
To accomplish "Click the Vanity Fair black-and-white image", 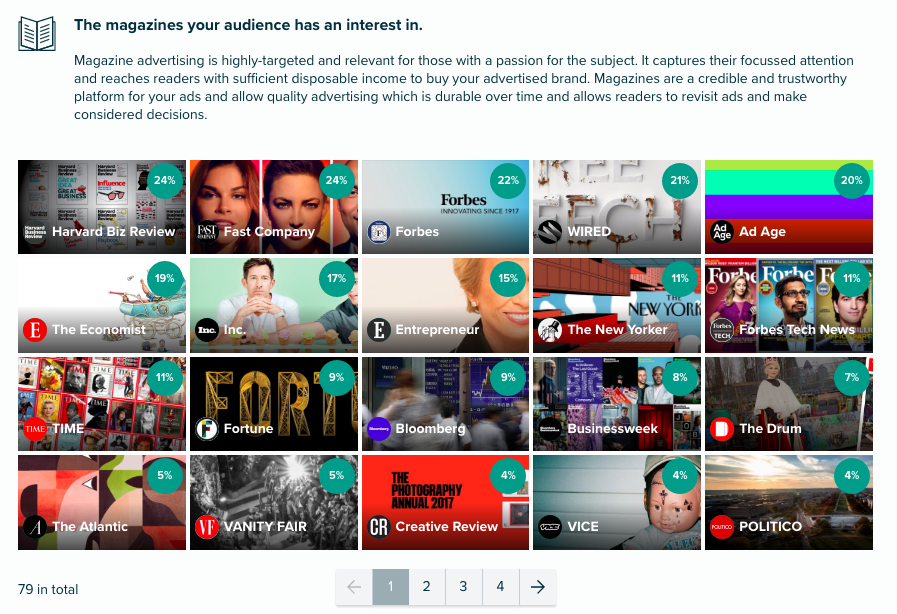I will click(273, 502).
